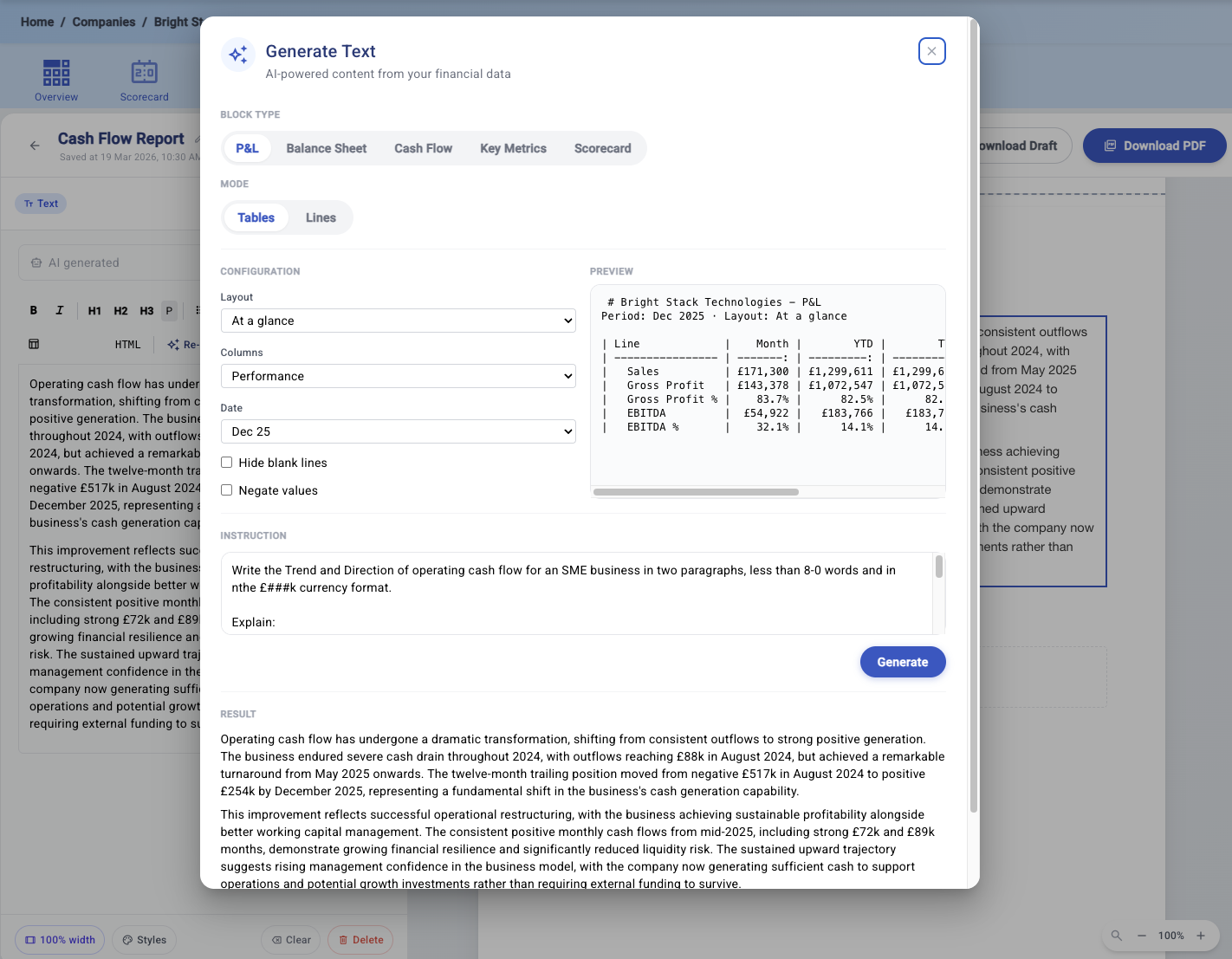Delete the text block
The width and height of the screenshot is (1232, 959).
pos(360,940)
